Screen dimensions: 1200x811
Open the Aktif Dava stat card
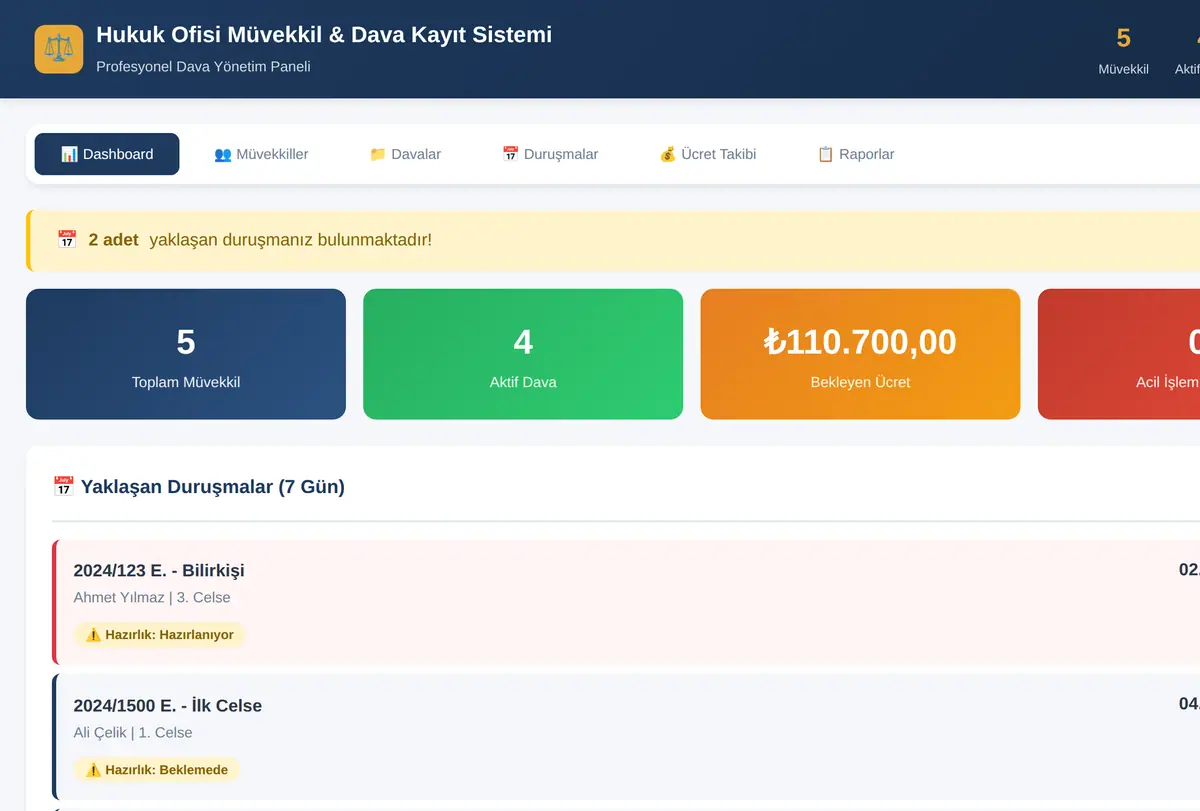[x=523, y=354]
